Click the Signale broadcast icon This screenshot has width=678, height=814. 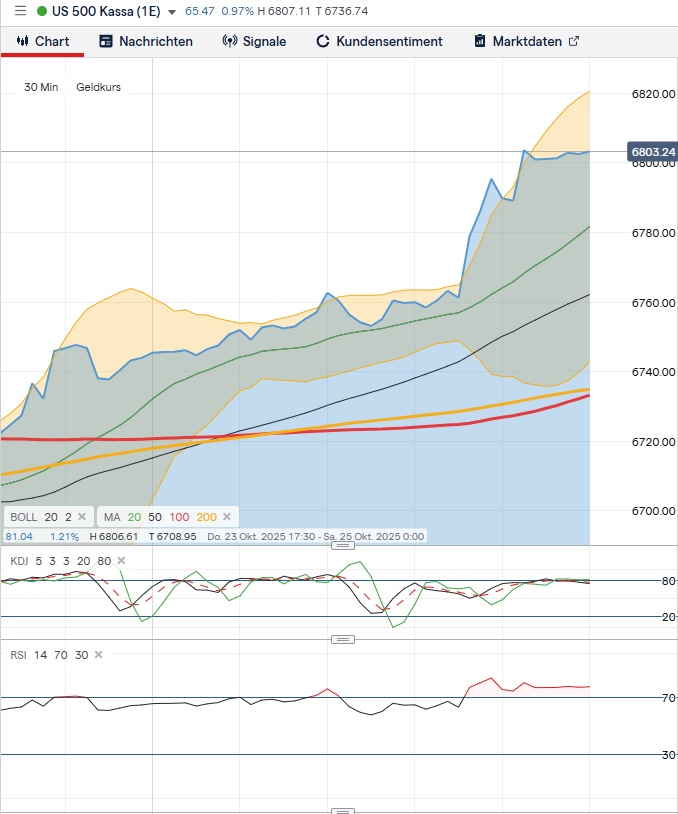(x=229, y=42)
